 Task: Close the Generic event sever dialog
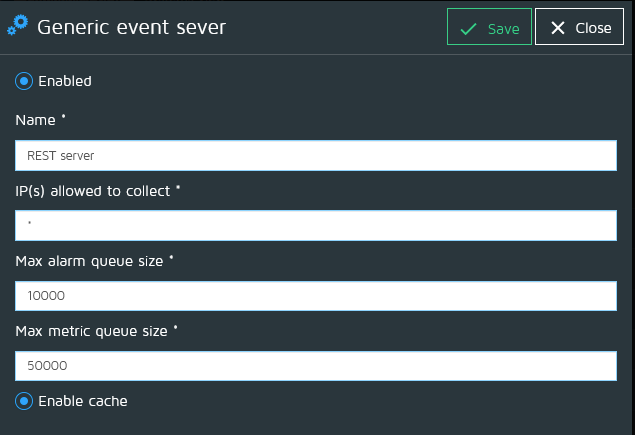click(579, 27)
